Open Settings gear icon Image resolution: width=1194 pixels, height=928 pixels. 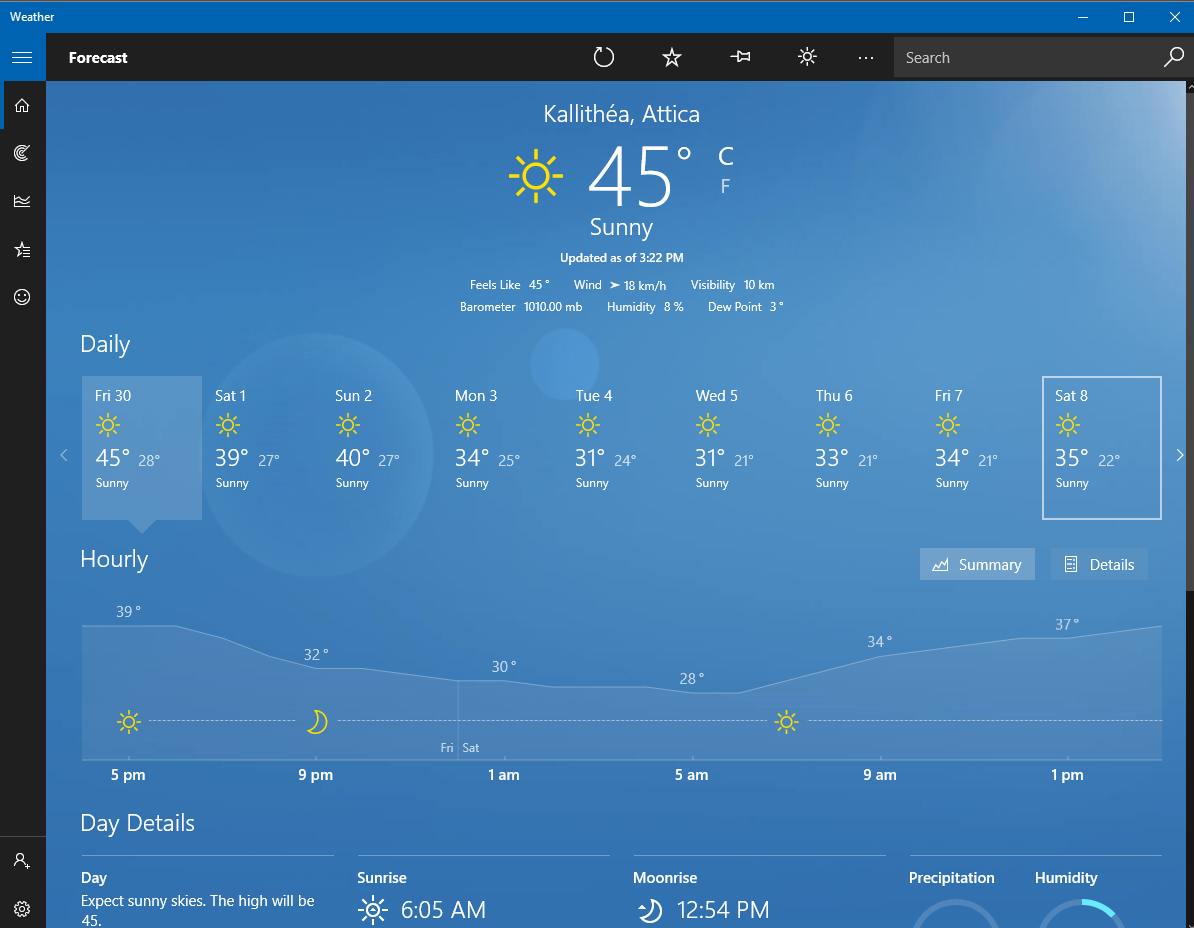pyautogui.click(x=22, y=909)
